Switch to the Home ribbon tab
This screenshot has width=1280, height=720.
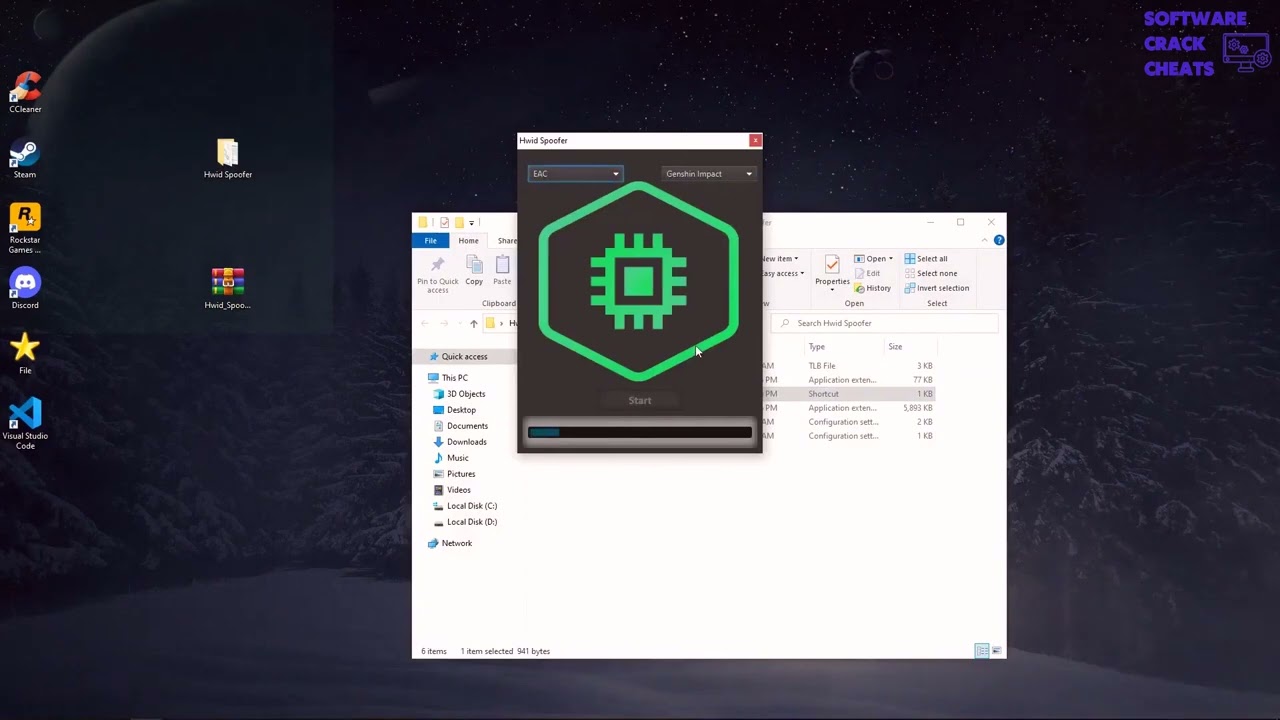point(468,241)
